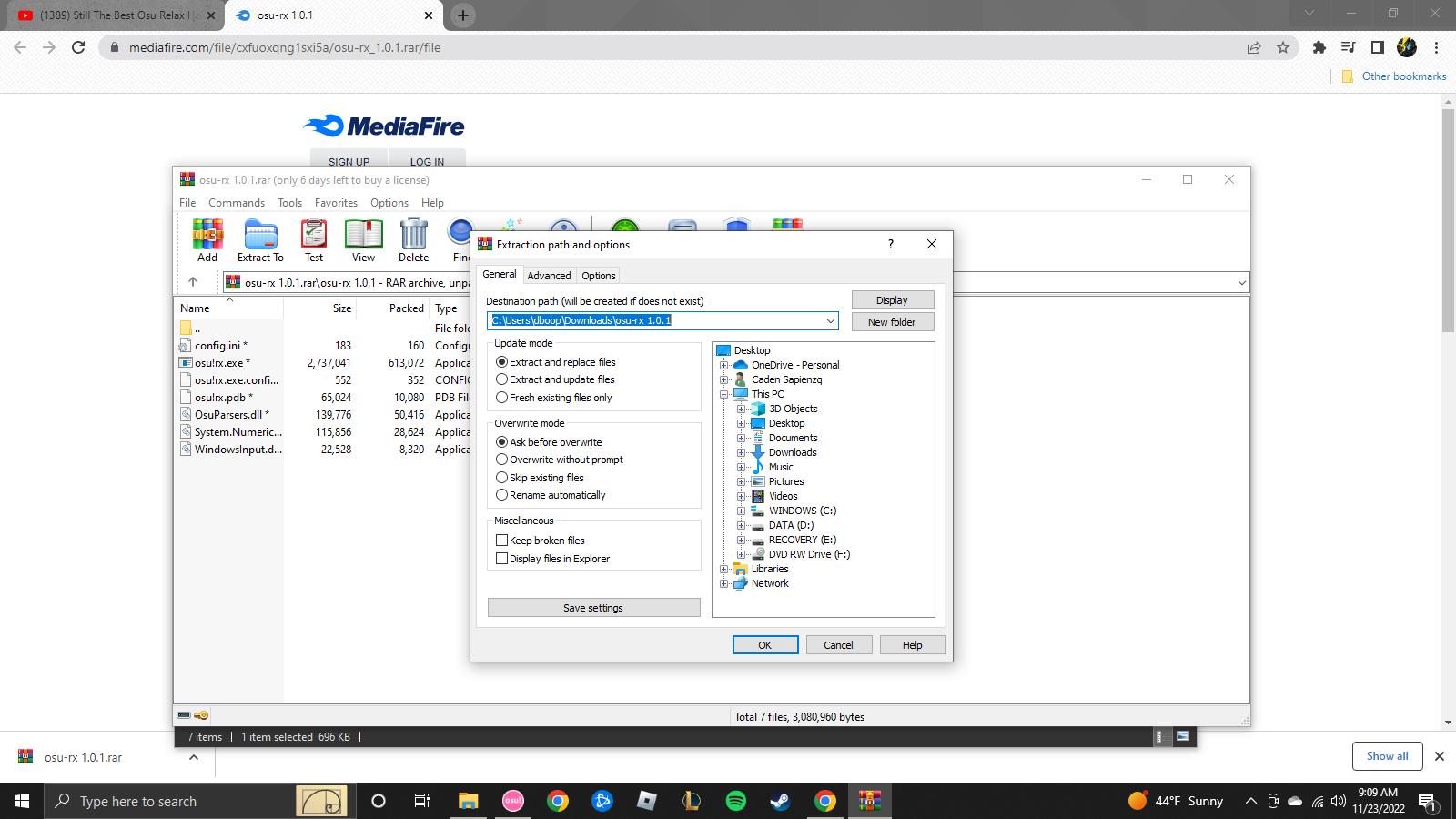Open the Commands menu

tap(237, 203)
